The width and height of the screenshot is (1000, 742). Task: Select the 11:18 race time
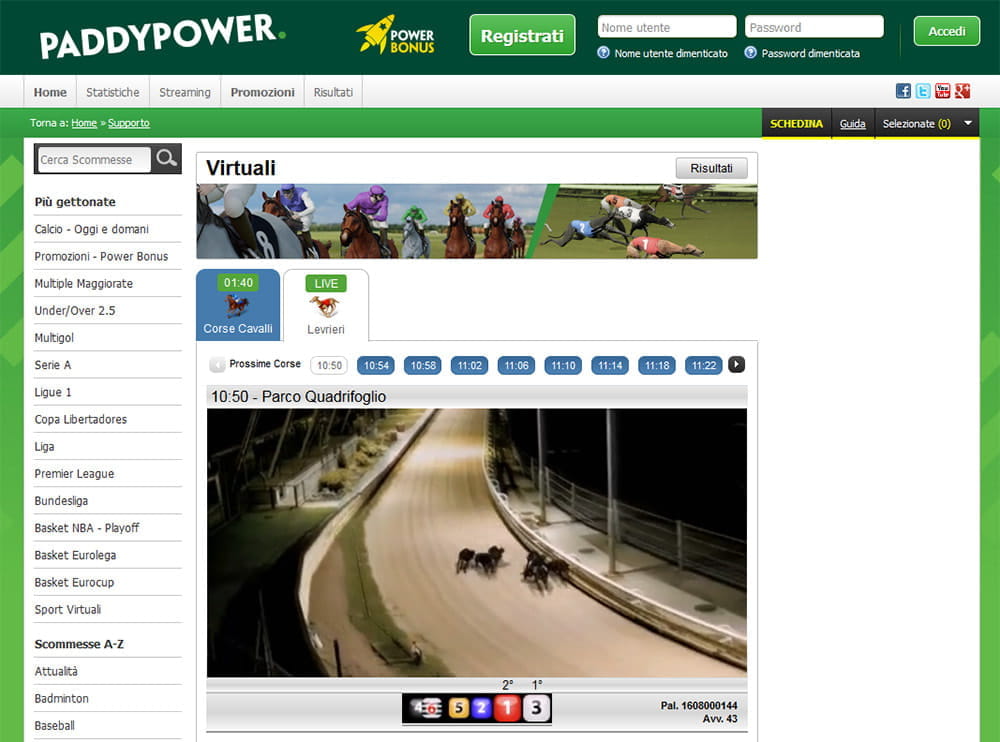657,365
